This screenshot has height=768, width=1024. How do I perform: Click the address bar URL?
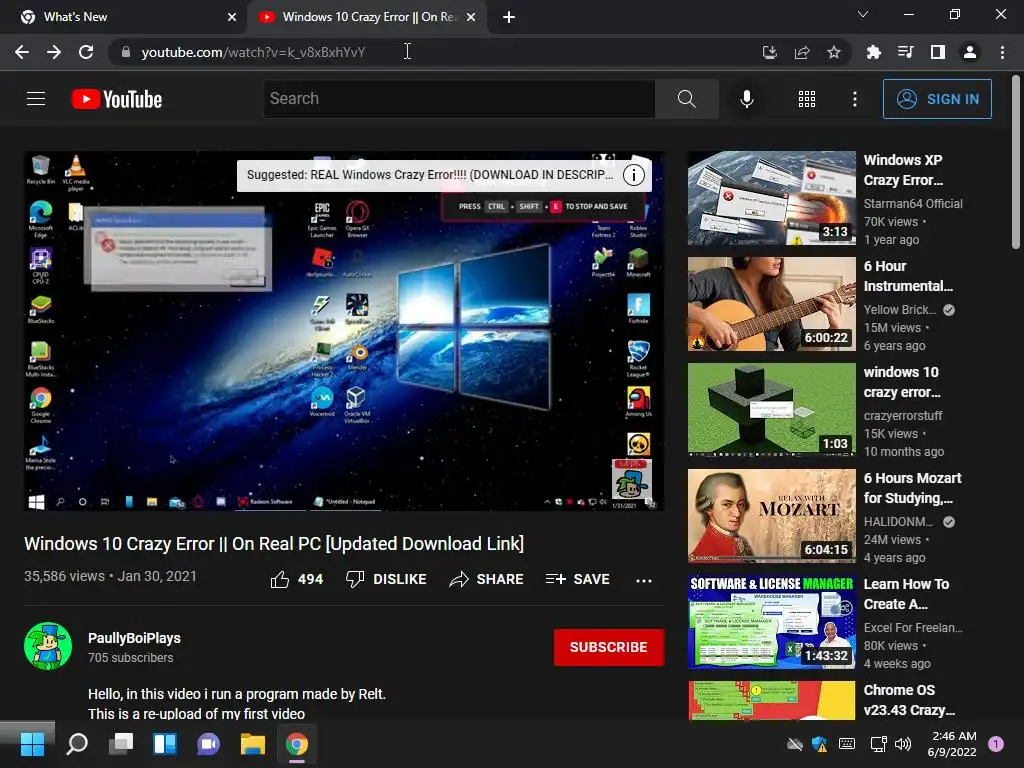click(x=253, y=52)
